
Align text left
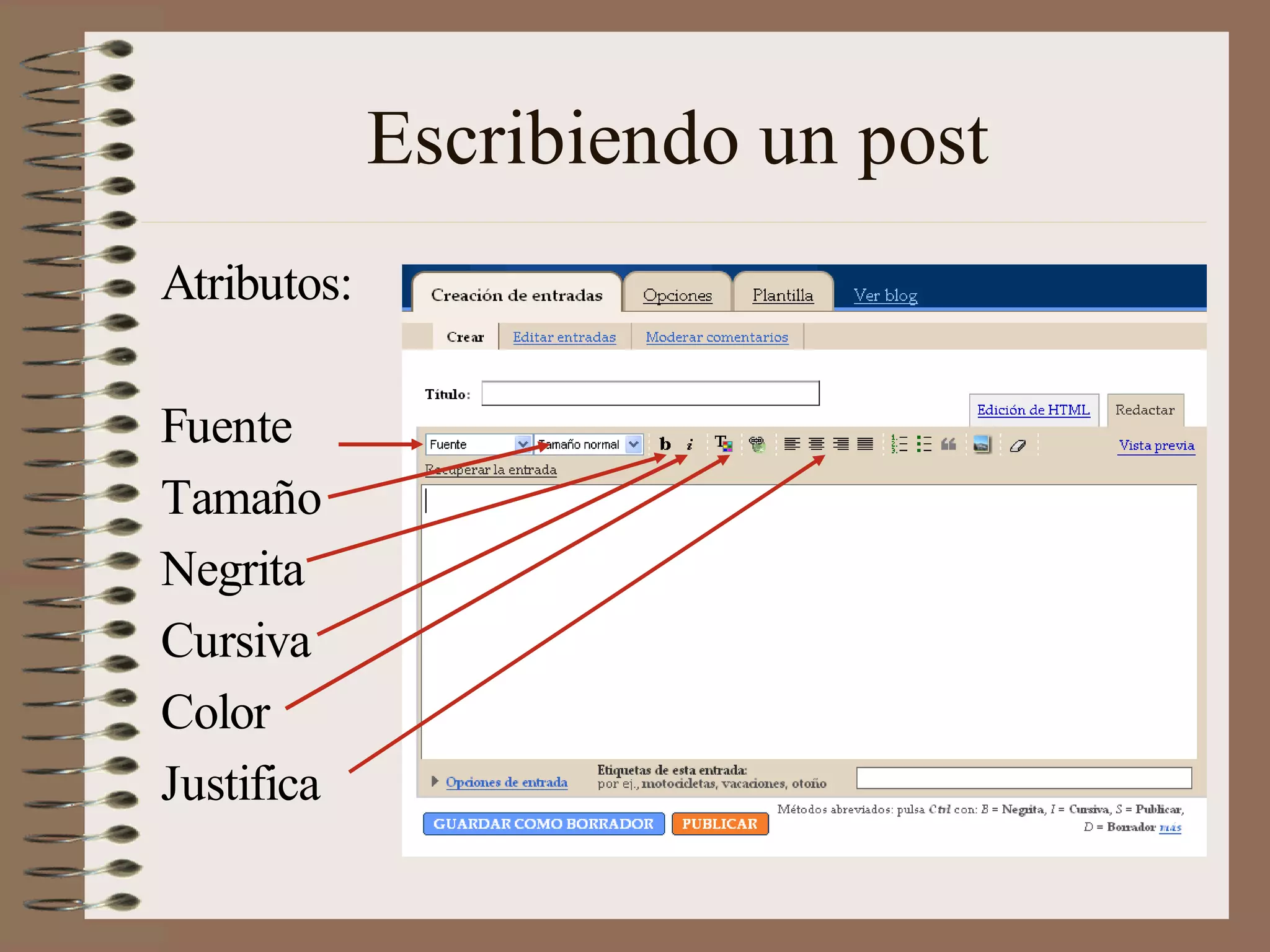792,444
